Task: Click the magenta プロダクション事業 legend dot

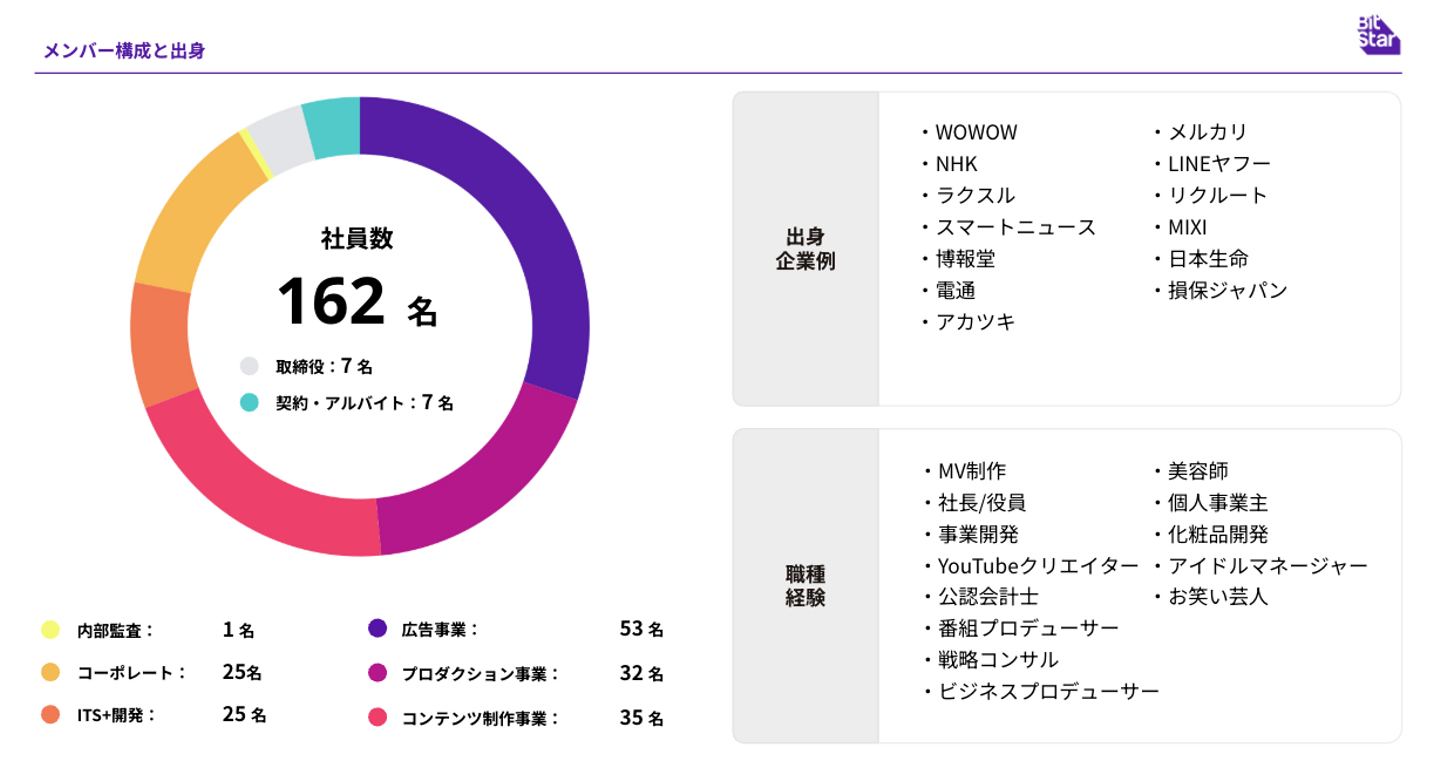Action: pyautogui.click(x=377, y=673)
